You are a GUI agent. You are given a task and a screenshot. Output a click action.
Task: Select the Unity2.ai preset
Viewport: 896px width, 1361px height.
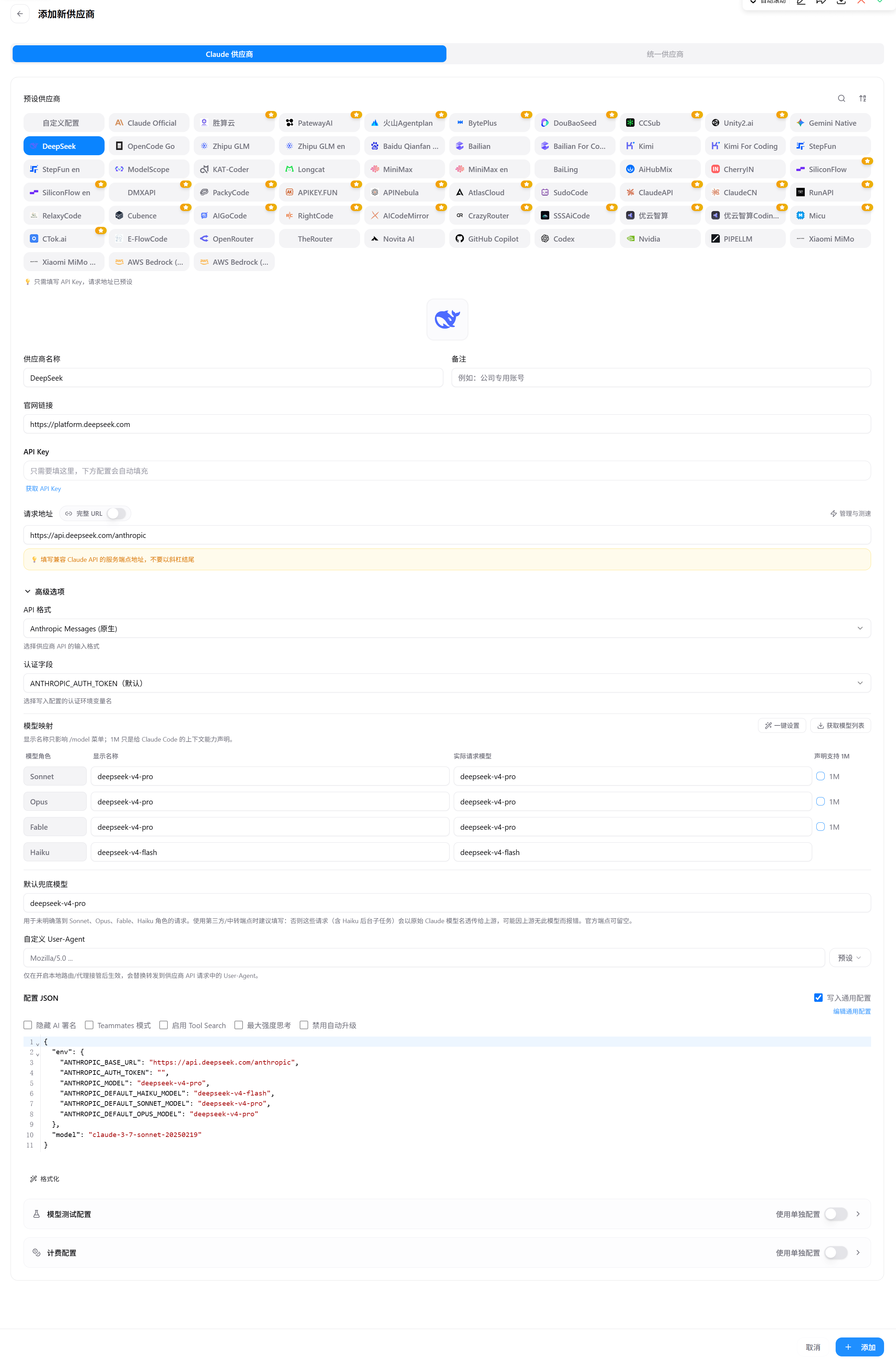[x=745, y=123]
